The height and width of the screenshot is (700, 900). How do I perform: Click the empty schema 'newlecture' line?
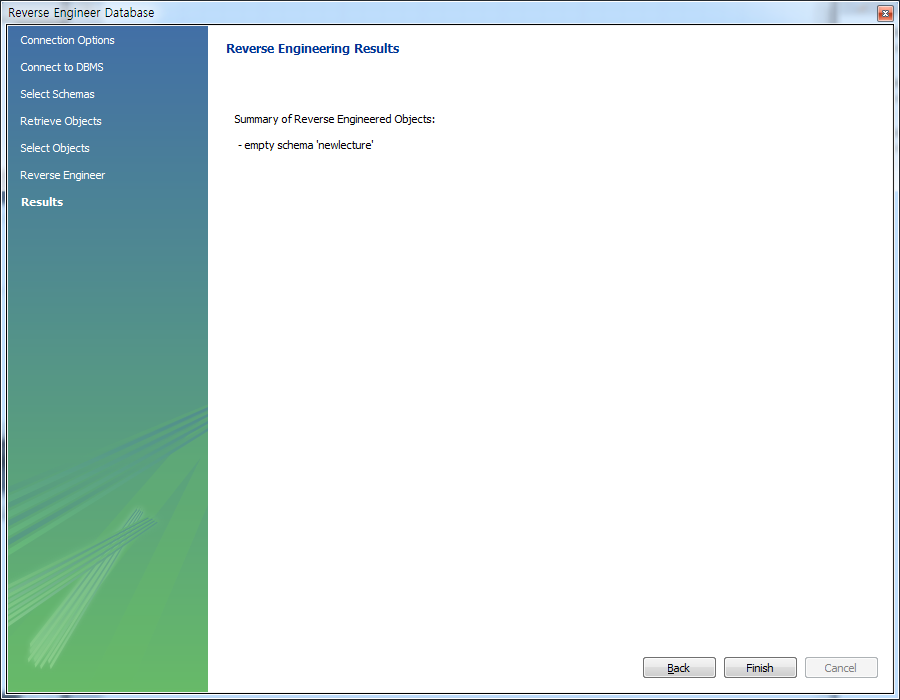point(305,145)
